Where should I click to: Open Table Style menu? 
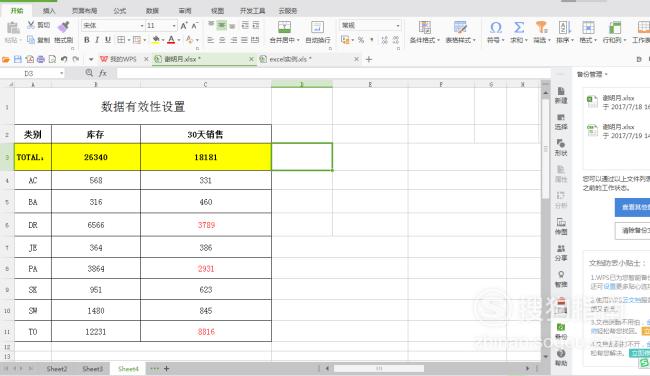click(461, 32)
